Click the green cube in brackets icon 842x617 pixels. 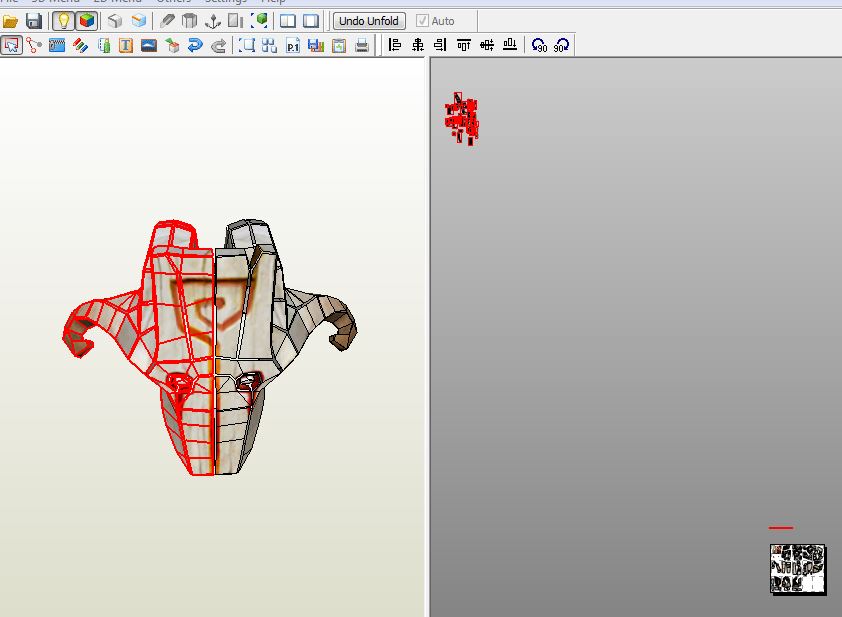click(x=259, y=21)
